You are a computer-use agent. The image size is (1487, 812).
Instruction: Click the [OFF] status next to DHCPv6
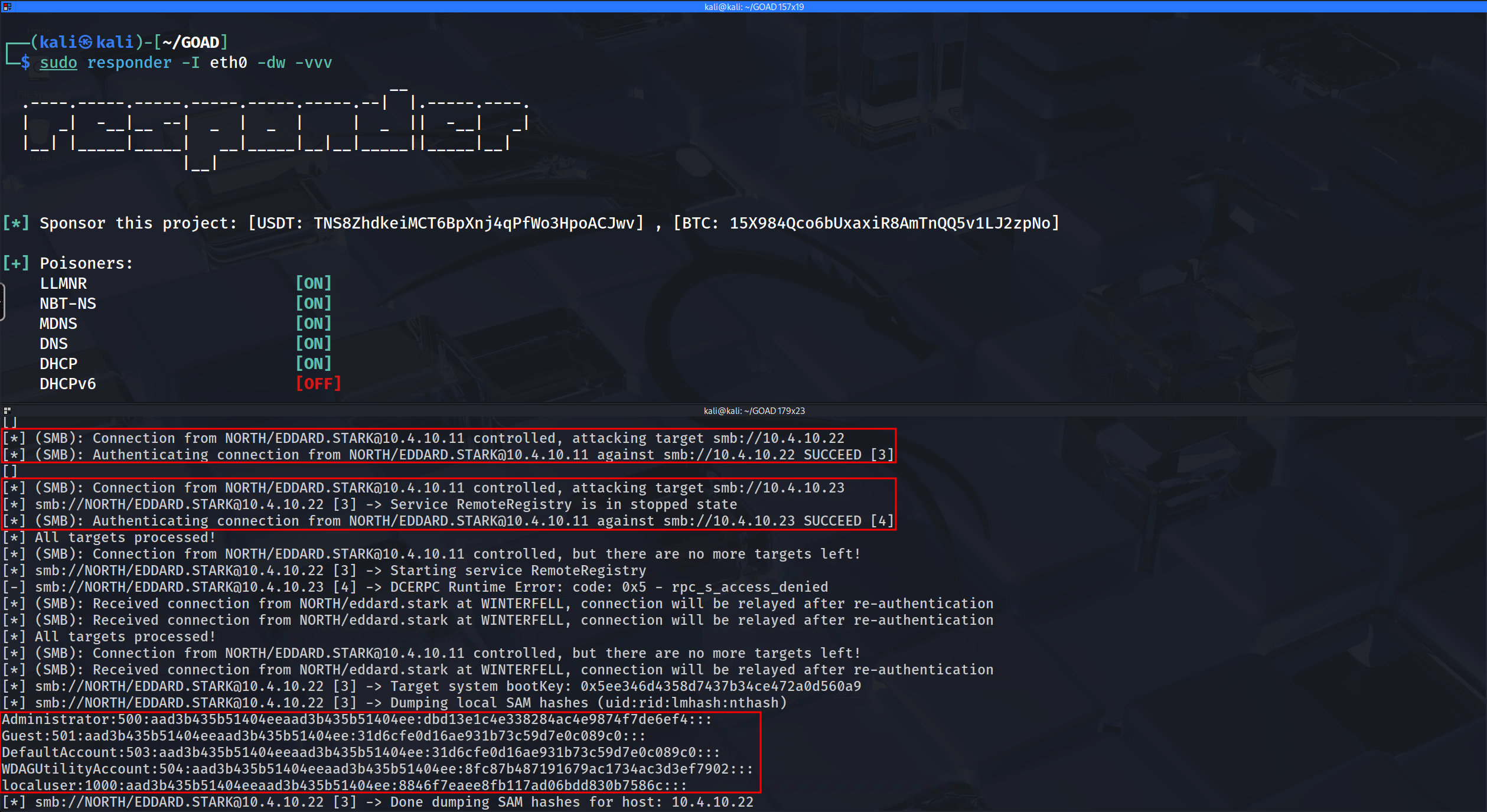coord(318,384)
